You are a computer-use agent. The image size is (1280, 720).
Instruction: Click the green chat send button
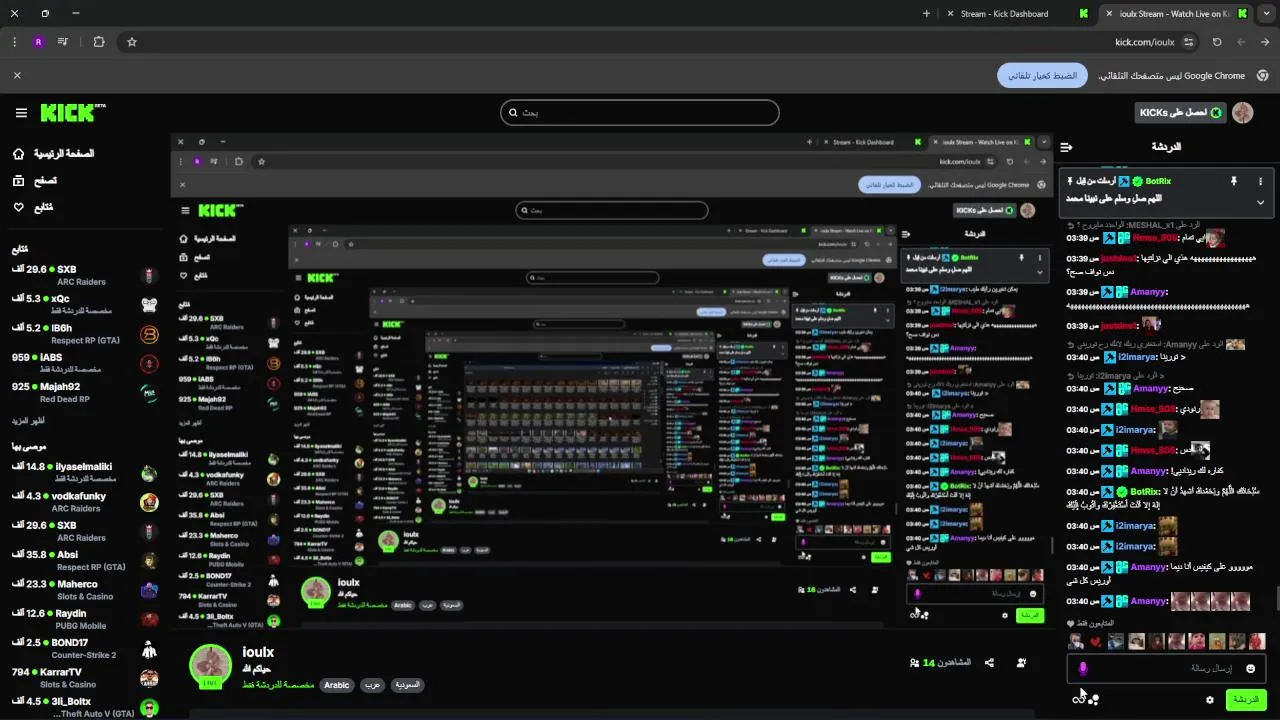tap(1246, 700)
